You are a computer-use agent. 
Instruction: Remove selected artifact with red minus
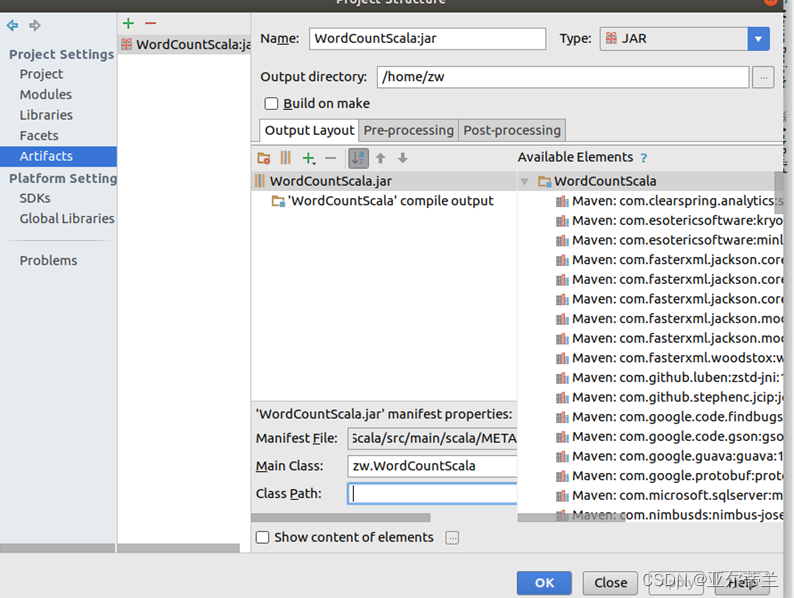click(150, 23)
